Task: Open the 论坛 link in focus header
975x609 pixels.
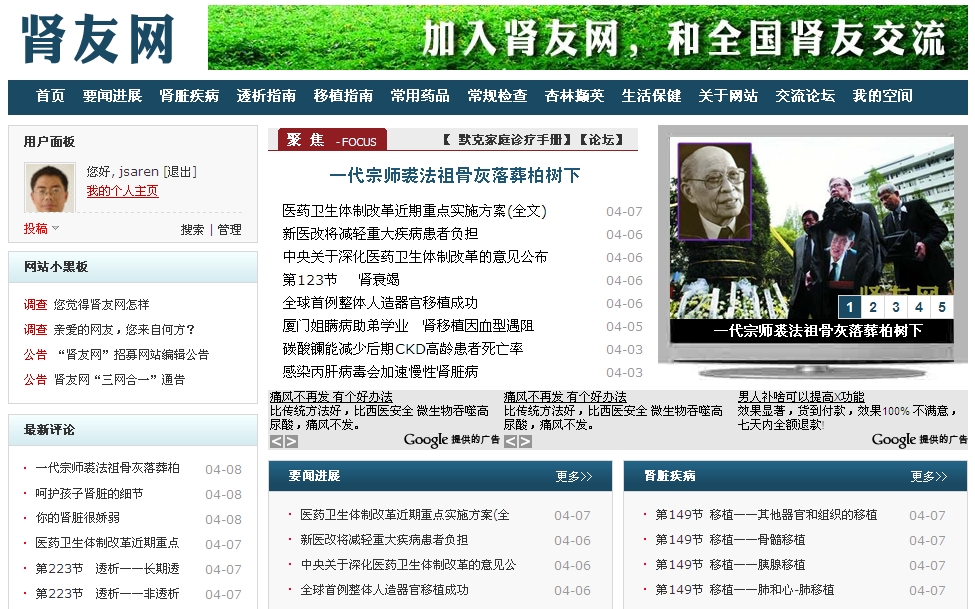Action: (601, 139)
